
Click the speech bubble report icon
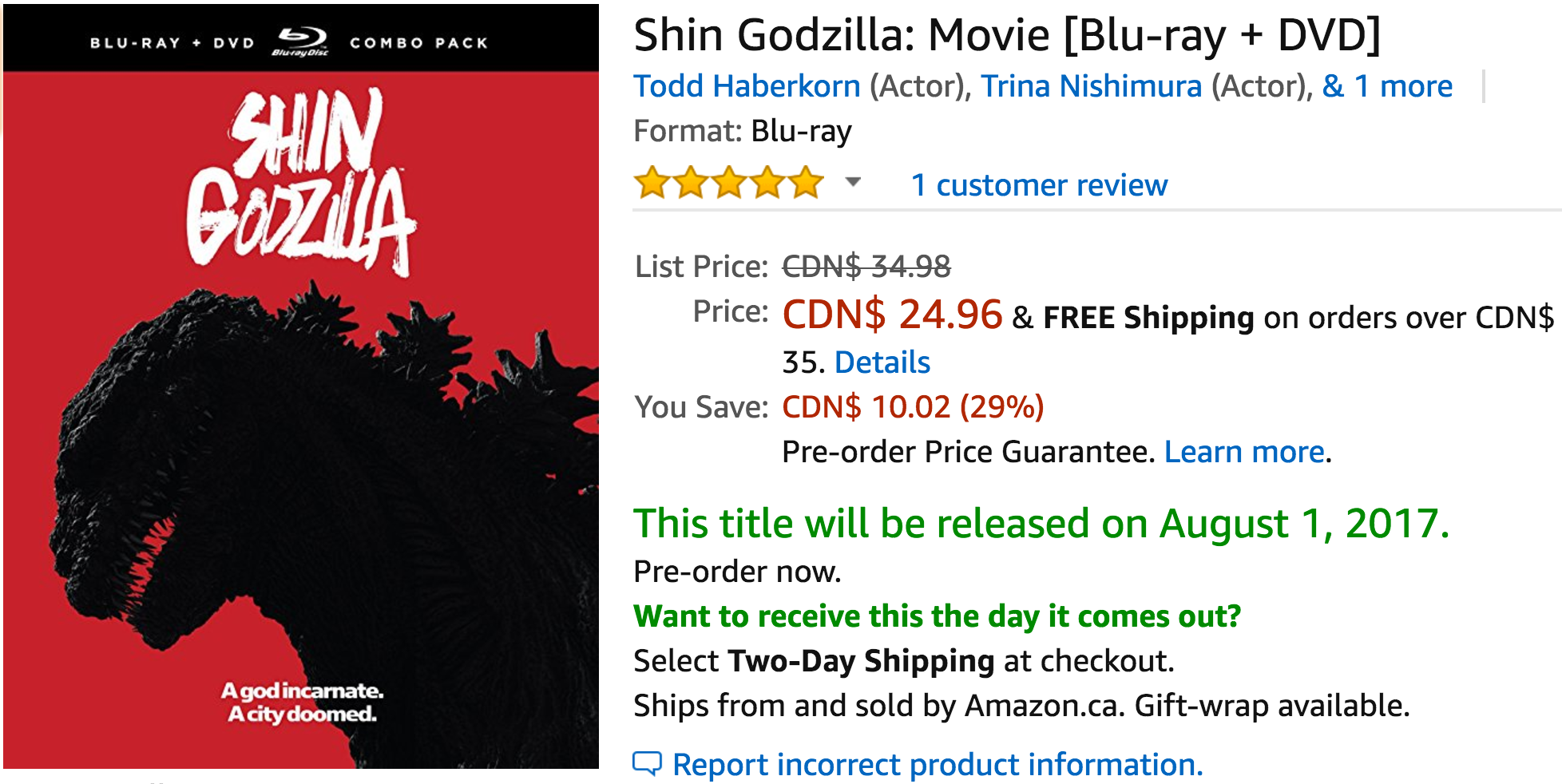647,764
